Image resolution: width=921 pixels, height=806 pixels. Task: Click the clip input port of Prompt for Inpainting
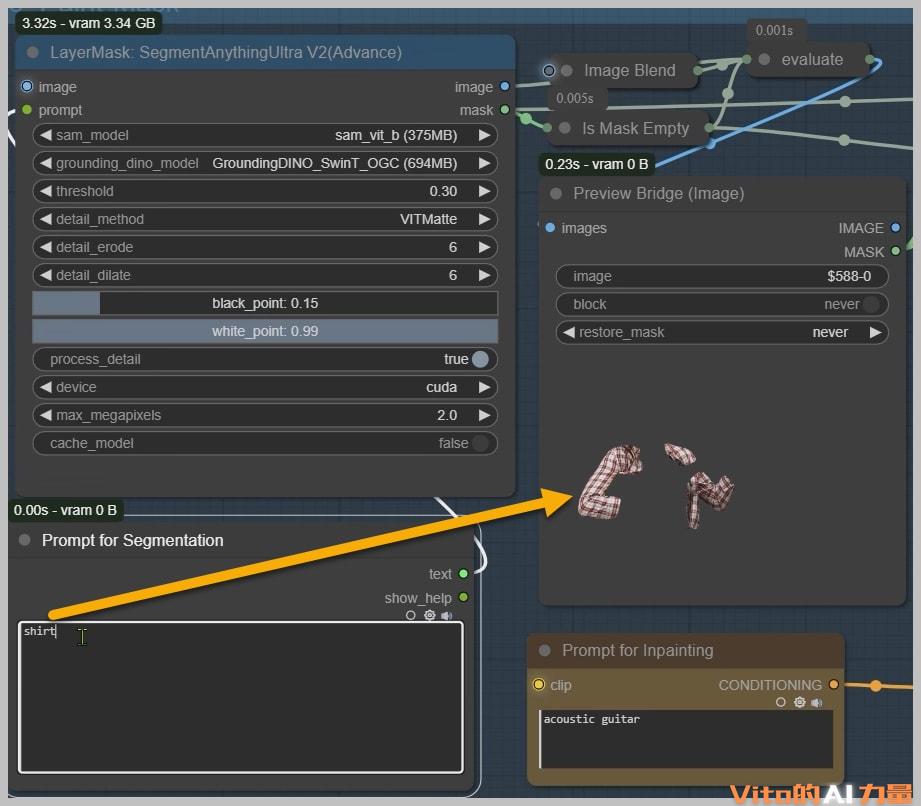tap(539, 684)
